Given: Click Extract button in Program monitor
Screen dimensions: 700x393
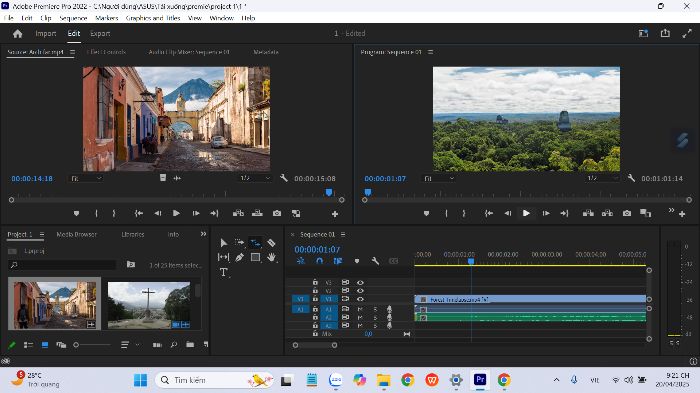Looking at the screenshot, I should click(x=607, y=213).
